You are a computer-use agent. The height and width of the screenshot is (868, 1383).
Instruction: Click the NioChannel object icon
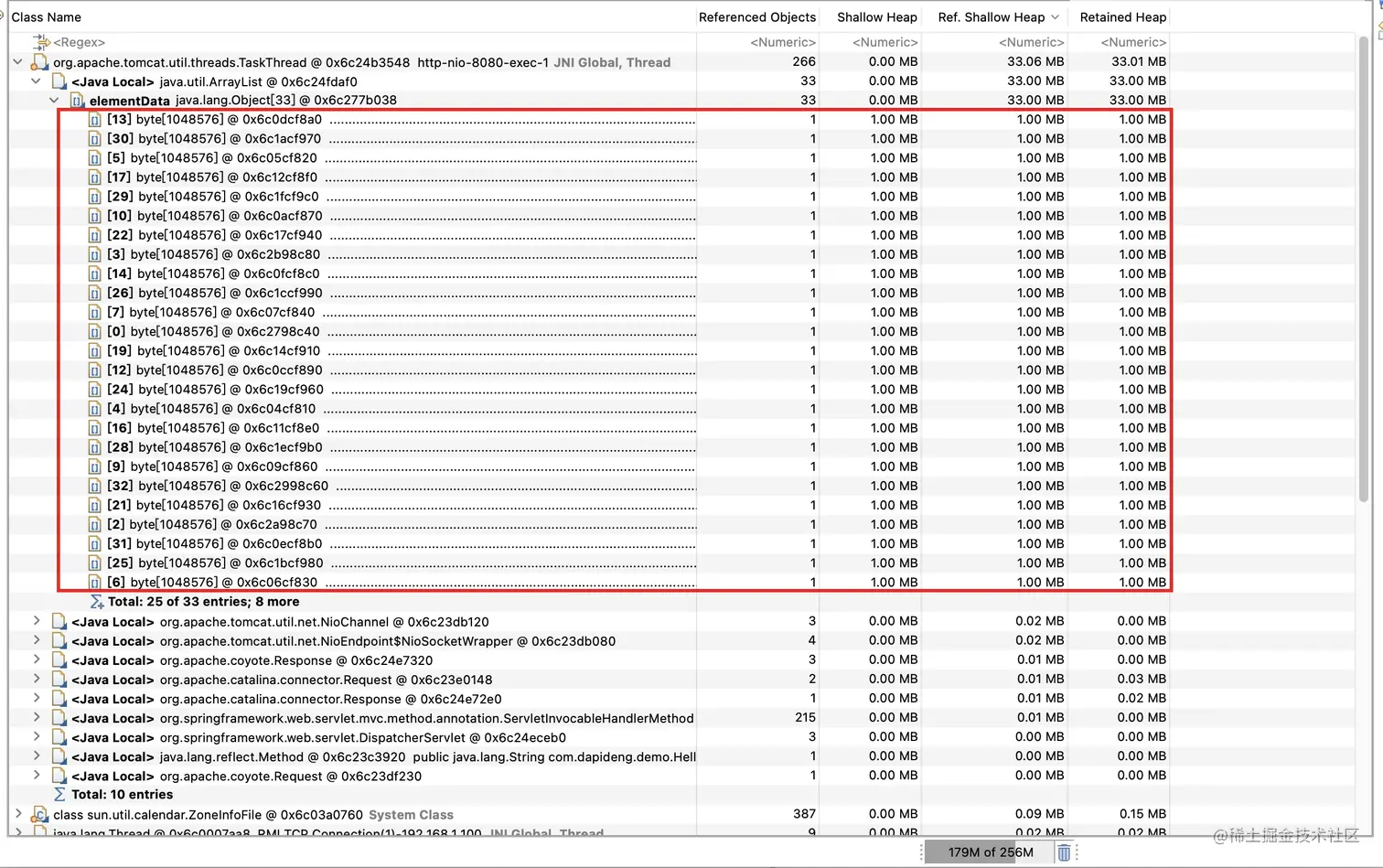coord(59,621)
